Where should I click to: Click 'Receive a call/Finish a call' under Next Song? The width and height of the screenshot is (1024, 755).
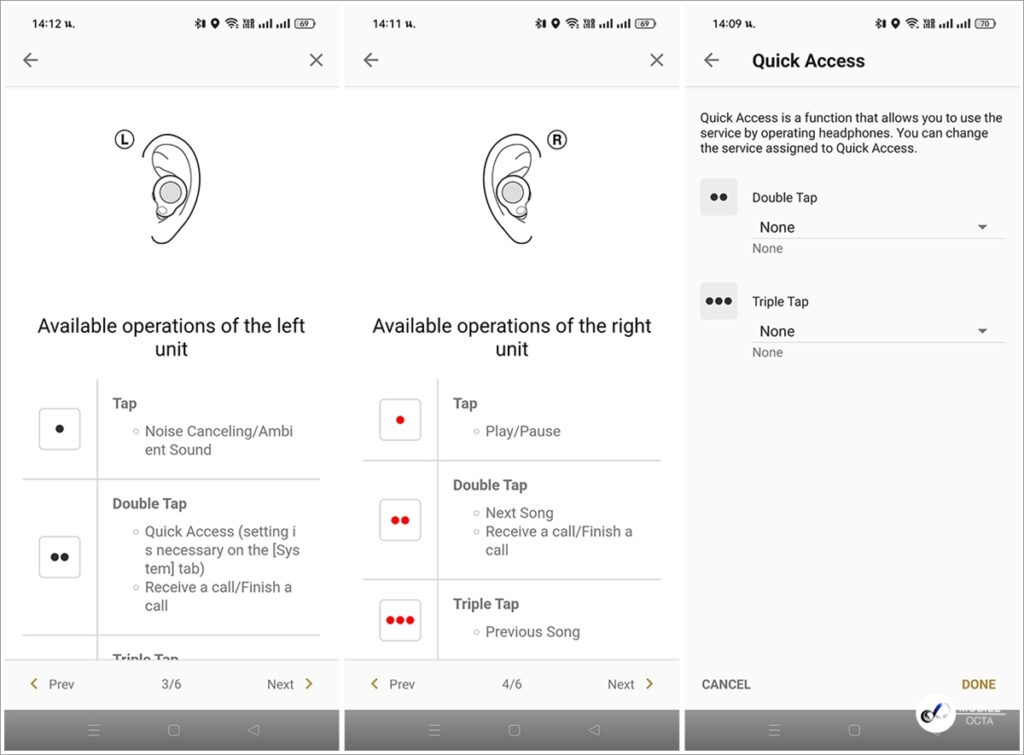559,541
